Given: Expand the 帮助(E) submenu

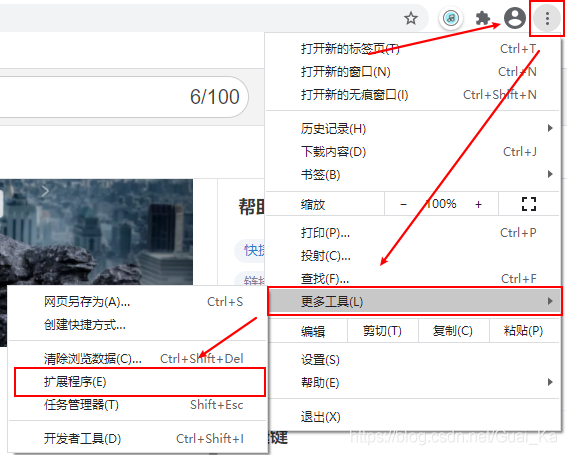Looking at the screenshot, I should pos(413,382).
